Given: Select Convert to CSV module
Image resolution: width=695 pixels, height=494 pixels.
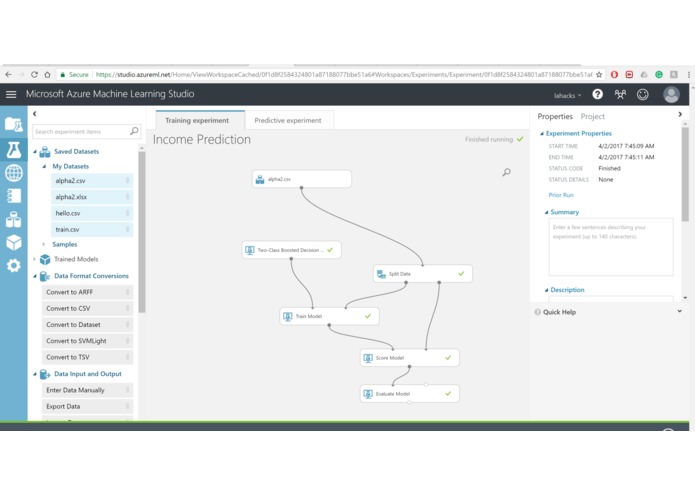Looking at the screenshot, I should coord(87,308).
